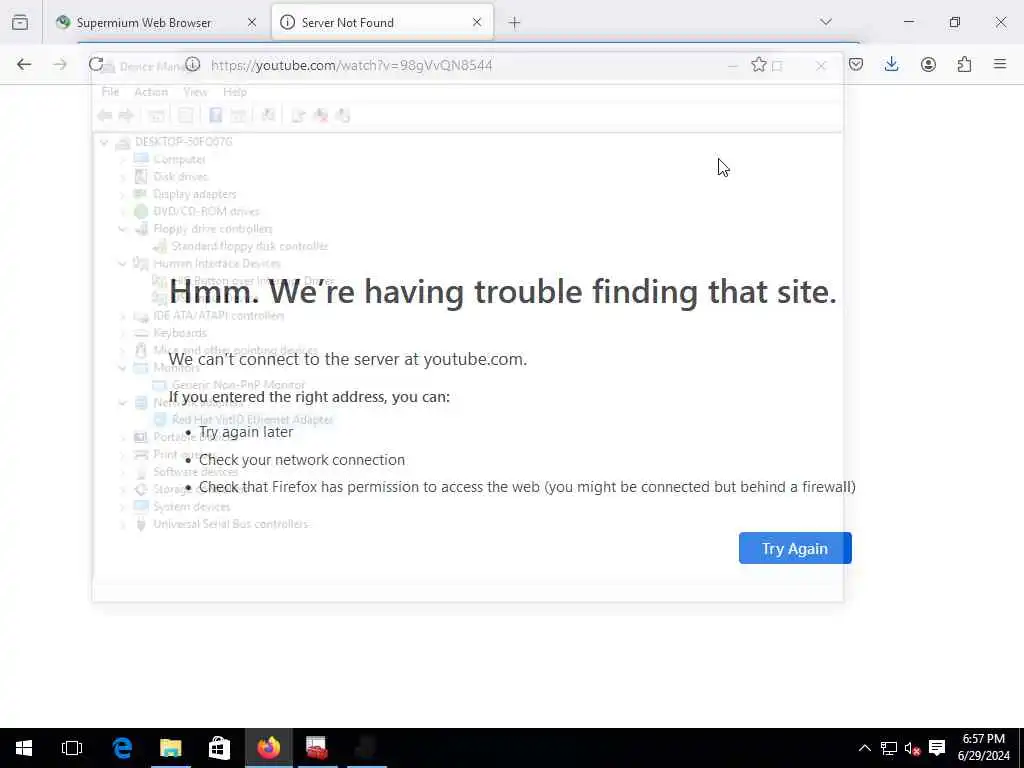Expand Keyboards node in Device Manager
Image resolution: width=1024 pixels, height=768 pixels.
(x=122, y=333)
